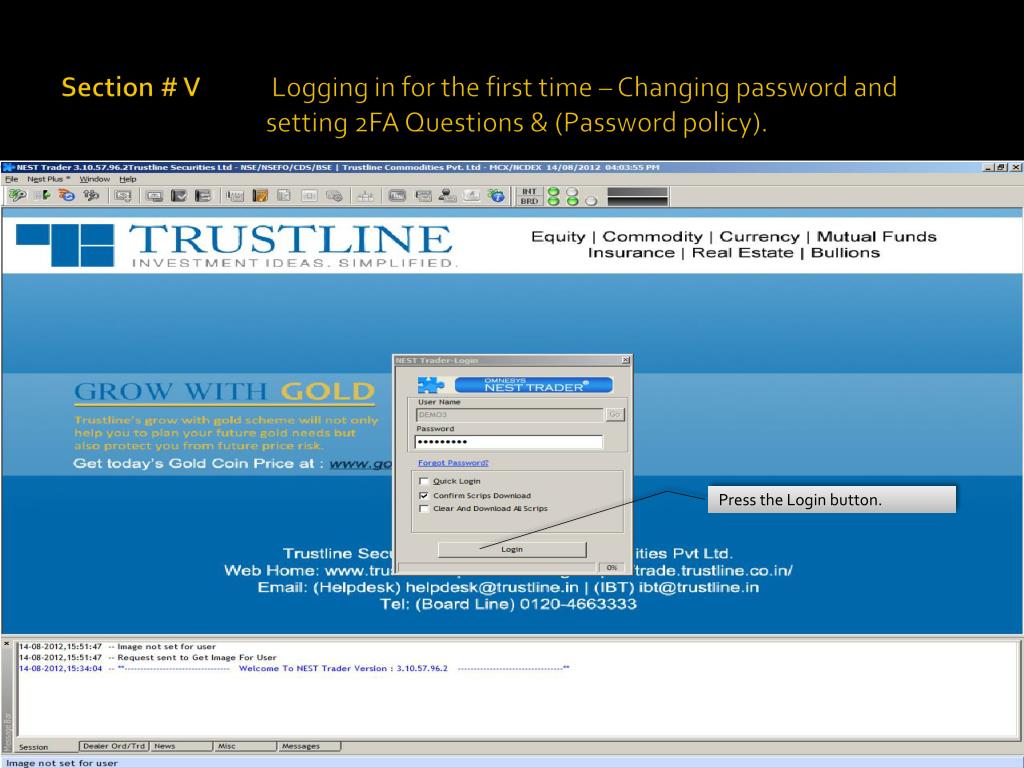This screenshot has height=768, width=1024.
Task: Open the Help menu
Action: click(x=128, y=179)
